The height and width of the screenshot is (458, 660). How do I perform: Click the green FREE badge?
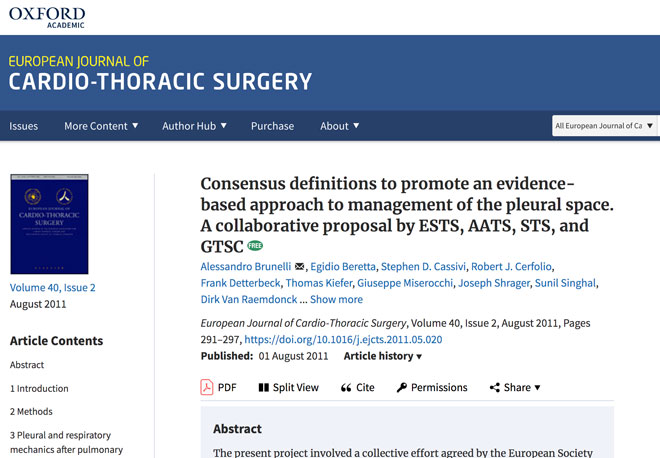point(255,245)
